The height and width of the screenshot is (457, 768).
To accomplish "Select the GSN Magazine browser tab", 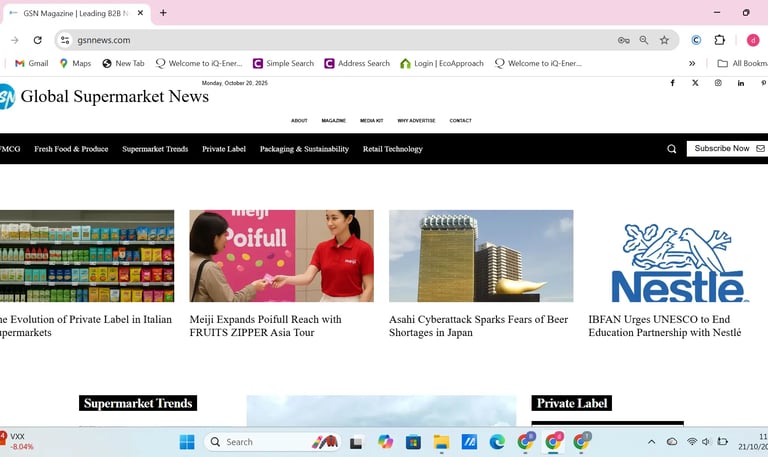I will (x=76, y=13).
